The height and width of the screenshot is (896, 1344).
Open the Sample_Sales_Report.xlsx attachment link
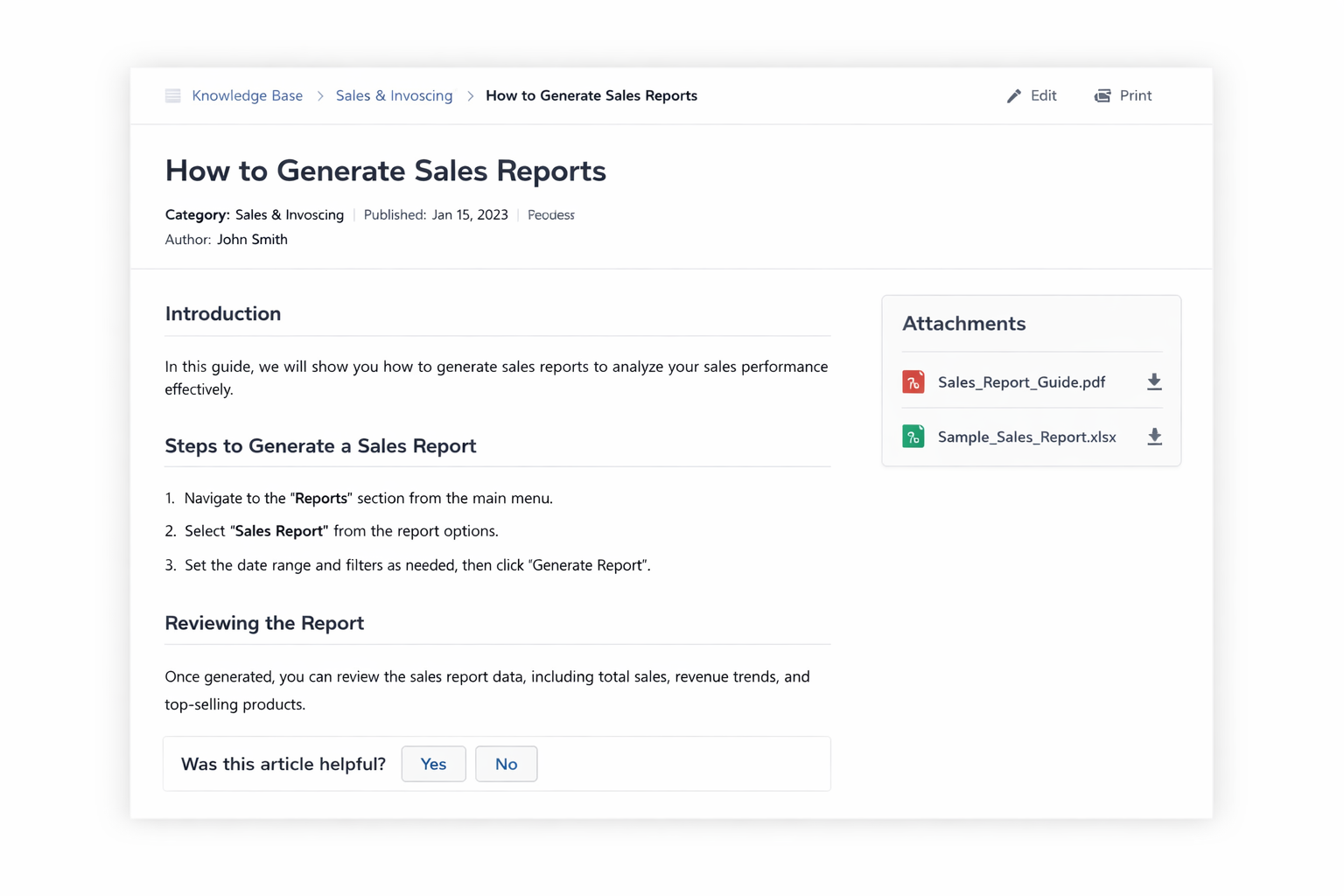[x=1026, y=436]
